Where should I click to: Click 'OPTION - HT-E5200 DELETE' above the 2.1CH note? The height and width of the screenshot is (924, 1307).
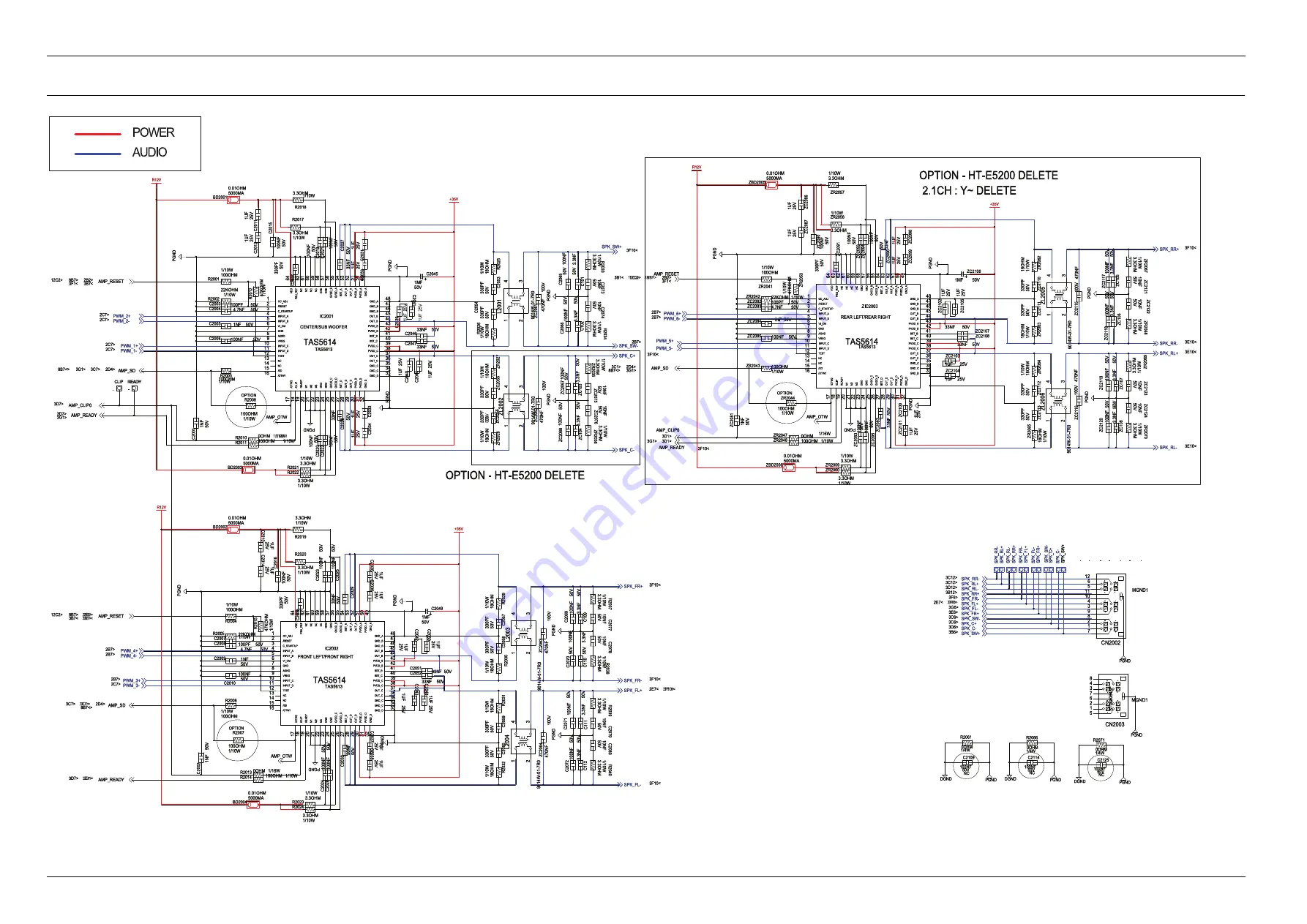click(x=989, y=176)
